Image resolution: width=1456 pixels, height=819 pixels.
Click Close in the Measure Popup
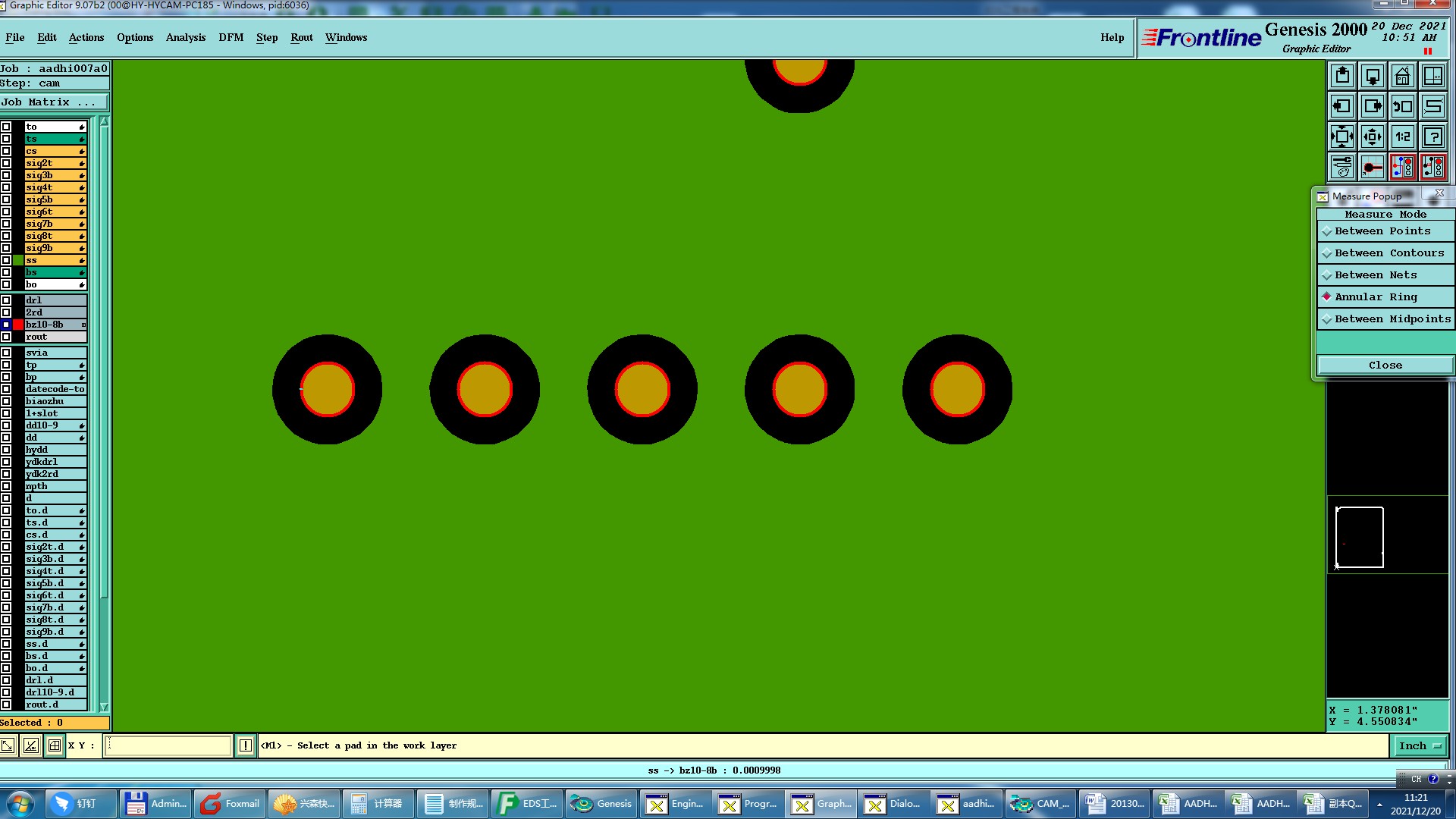(1385, 366)
